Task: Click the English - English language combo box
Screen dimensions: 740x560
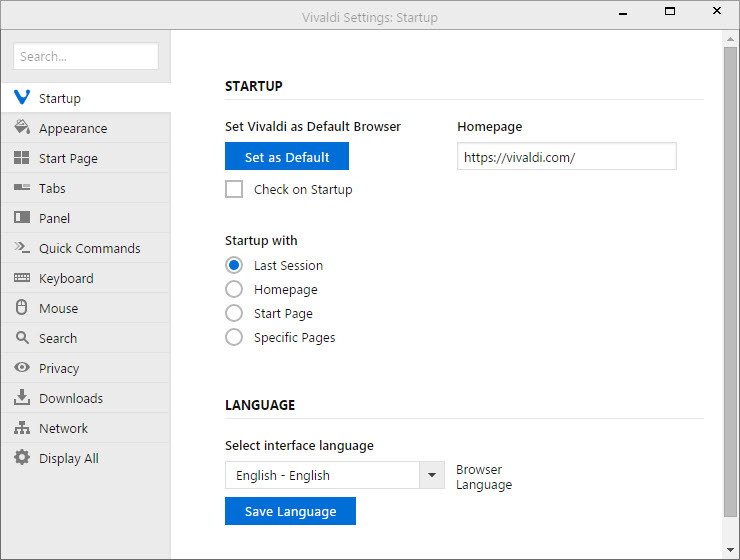Action: [x=335, y=475]
